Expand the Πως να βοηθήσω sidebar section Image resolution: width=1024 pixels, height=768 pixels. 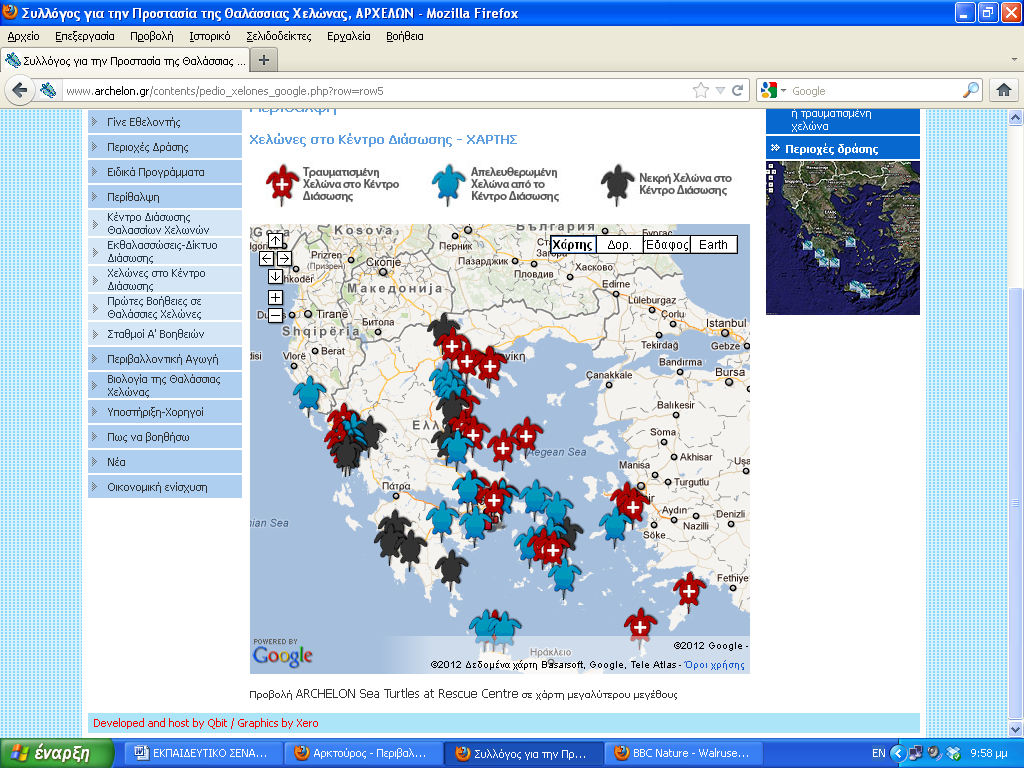tap(165, 437)
